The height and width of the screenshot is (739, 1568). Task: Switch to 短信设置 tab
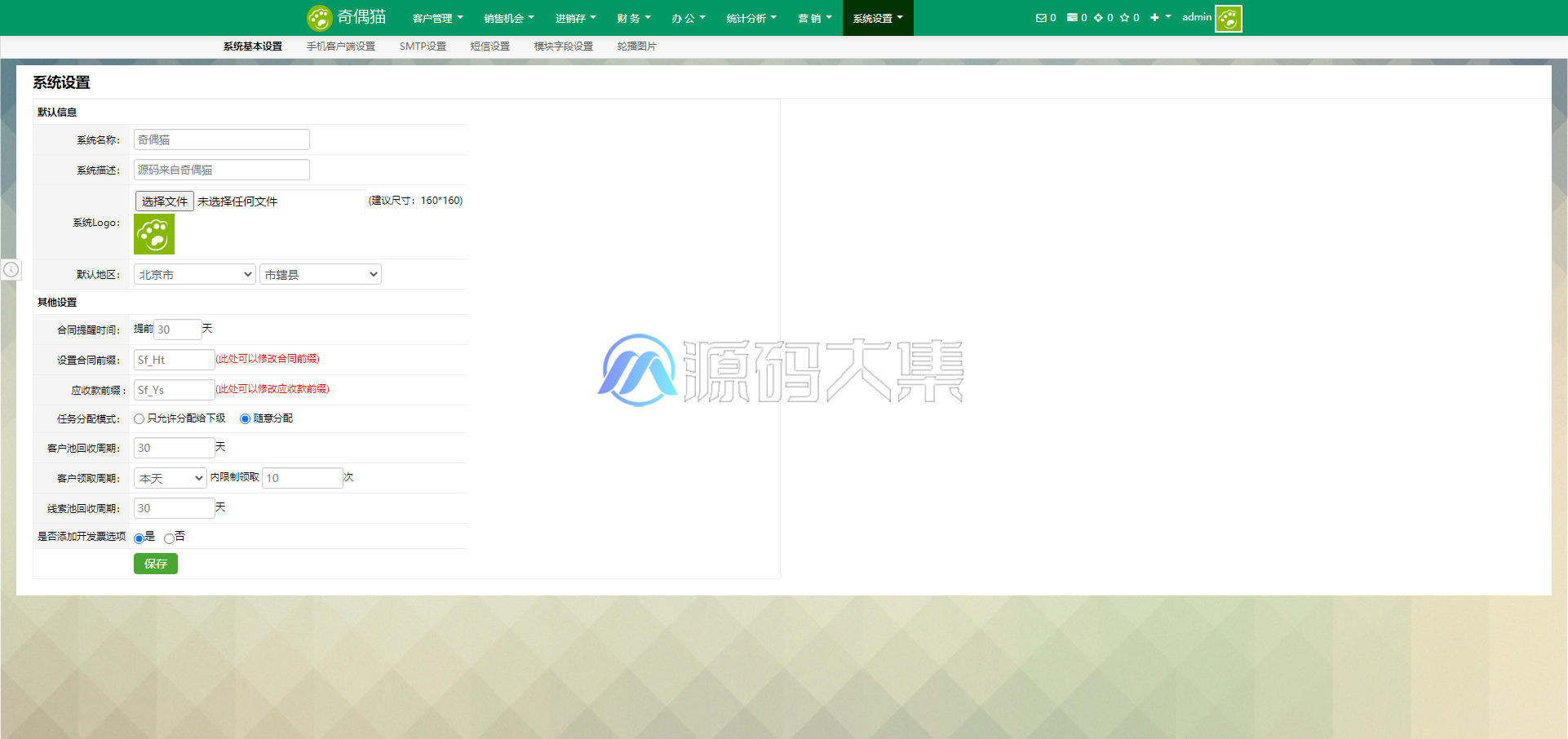(x=490, y=46)
